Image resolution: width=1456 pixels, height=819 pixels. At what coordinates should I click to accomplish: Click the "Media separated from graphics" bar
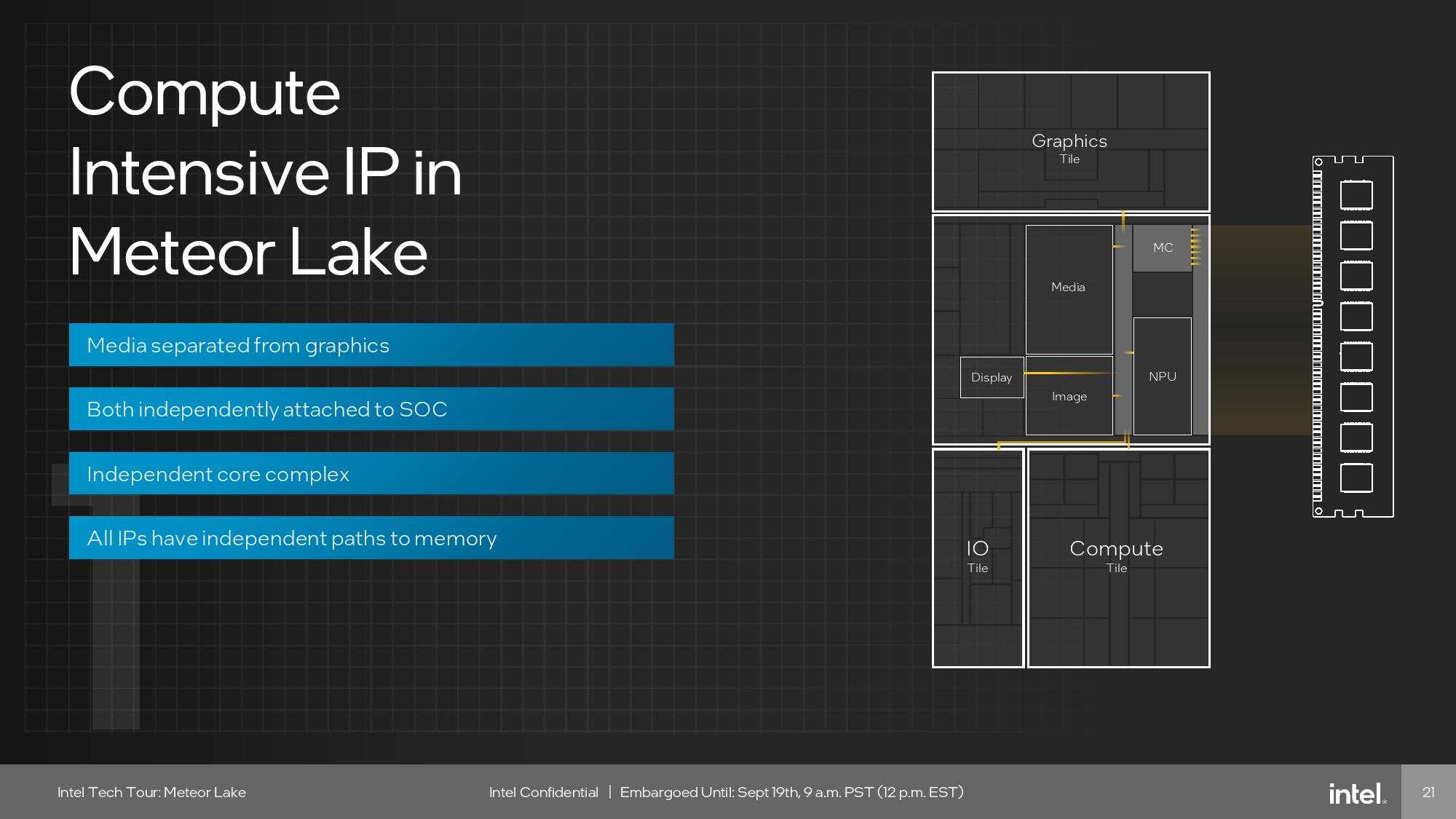pyautogui.click(x=371, y=345)
